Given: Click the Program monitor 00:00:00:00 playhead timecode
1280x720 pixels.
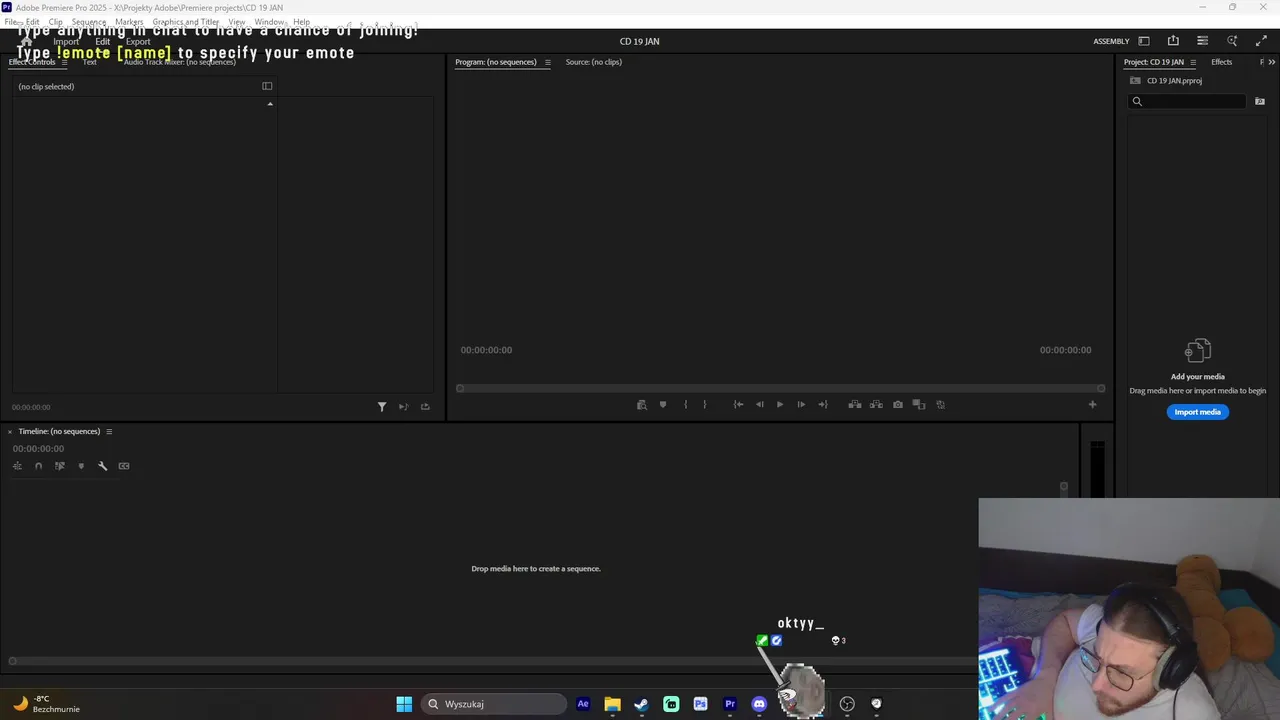Looking at the screenshot, I should coord(486,350).
